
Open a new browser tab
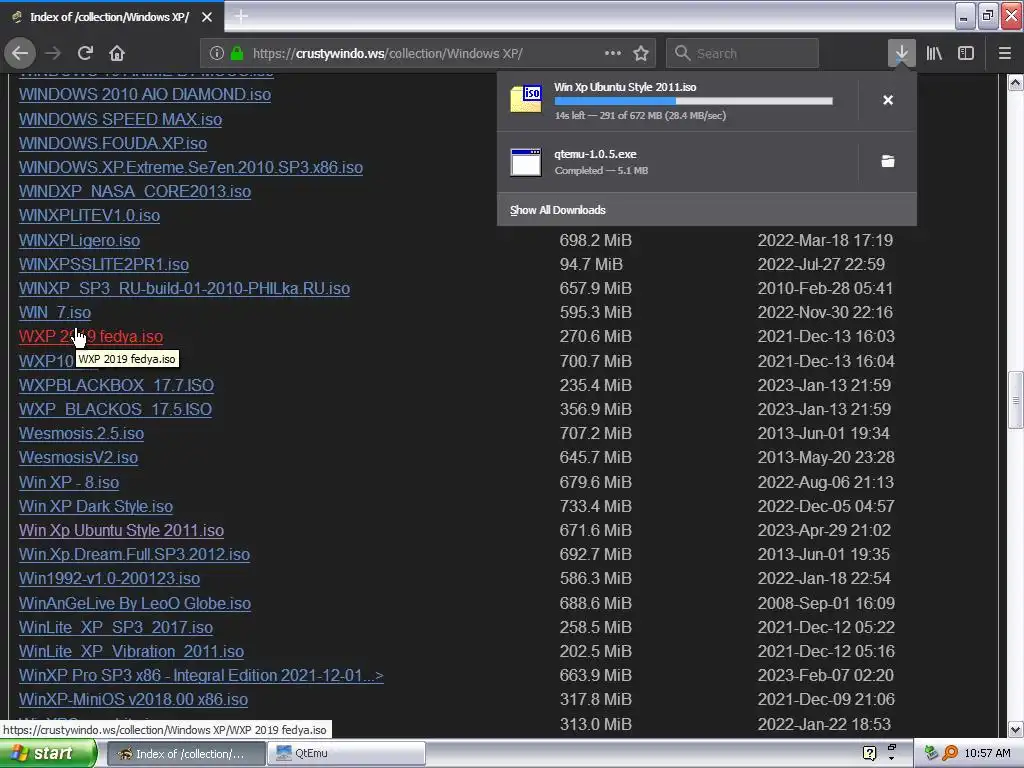241,16
